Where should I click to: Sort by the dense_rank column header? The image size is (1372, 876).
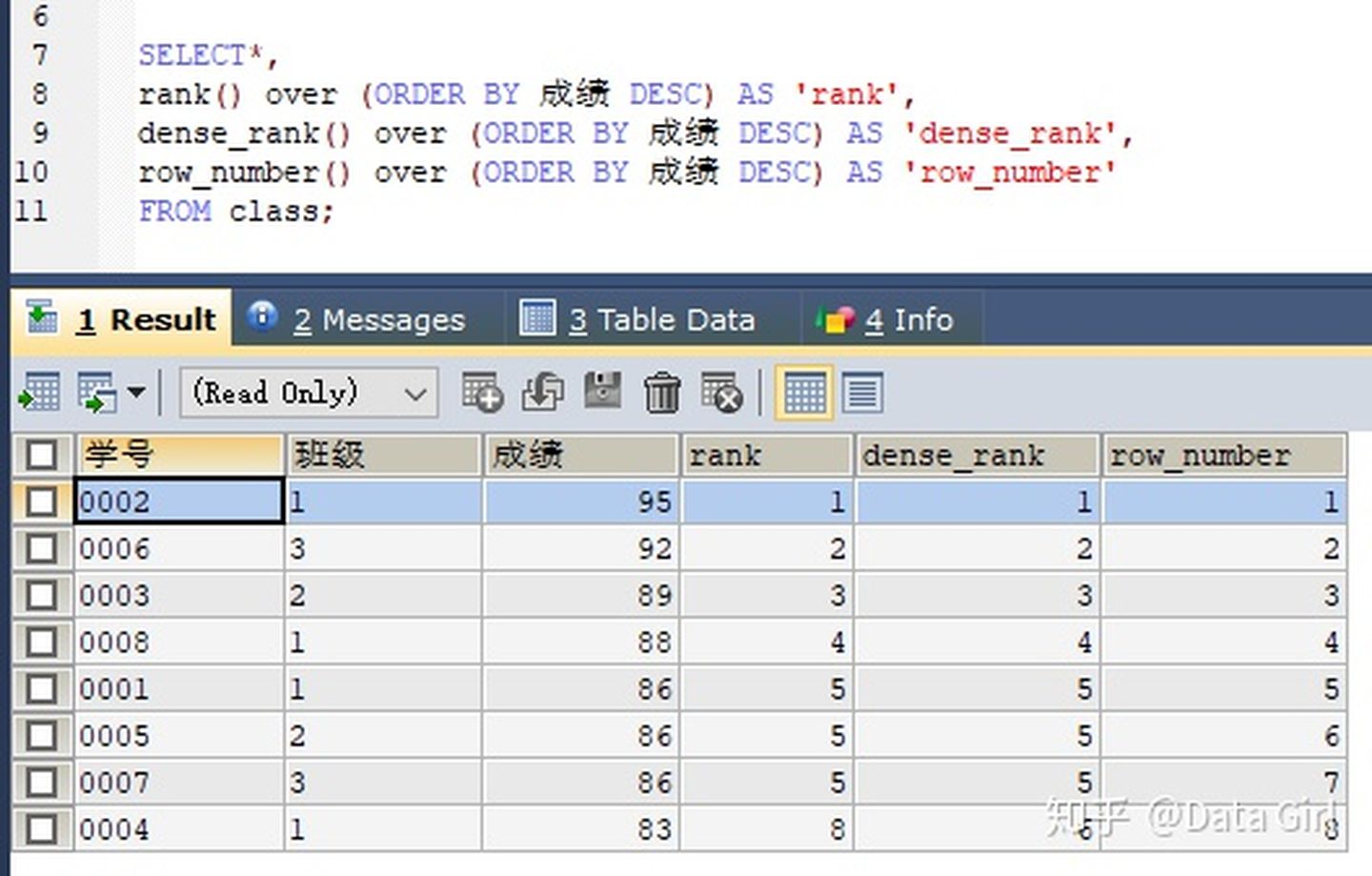[x=976, y=455]
